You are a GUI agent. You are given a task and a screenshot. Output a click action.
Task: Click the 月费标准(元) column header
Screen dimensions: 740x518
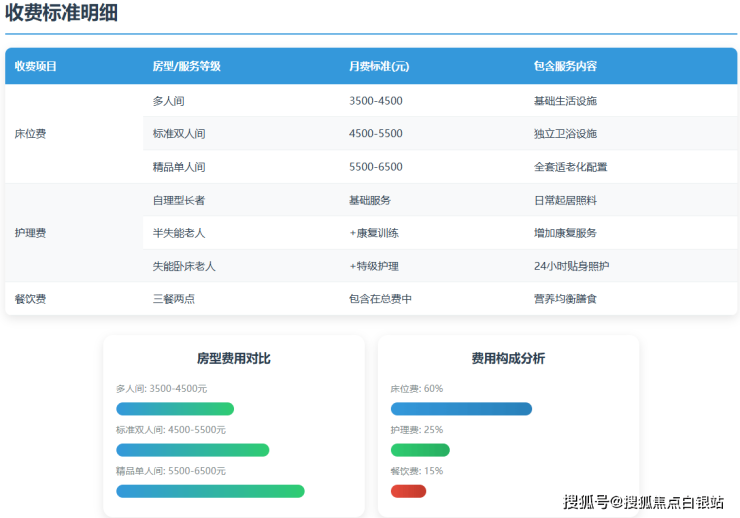379,66
